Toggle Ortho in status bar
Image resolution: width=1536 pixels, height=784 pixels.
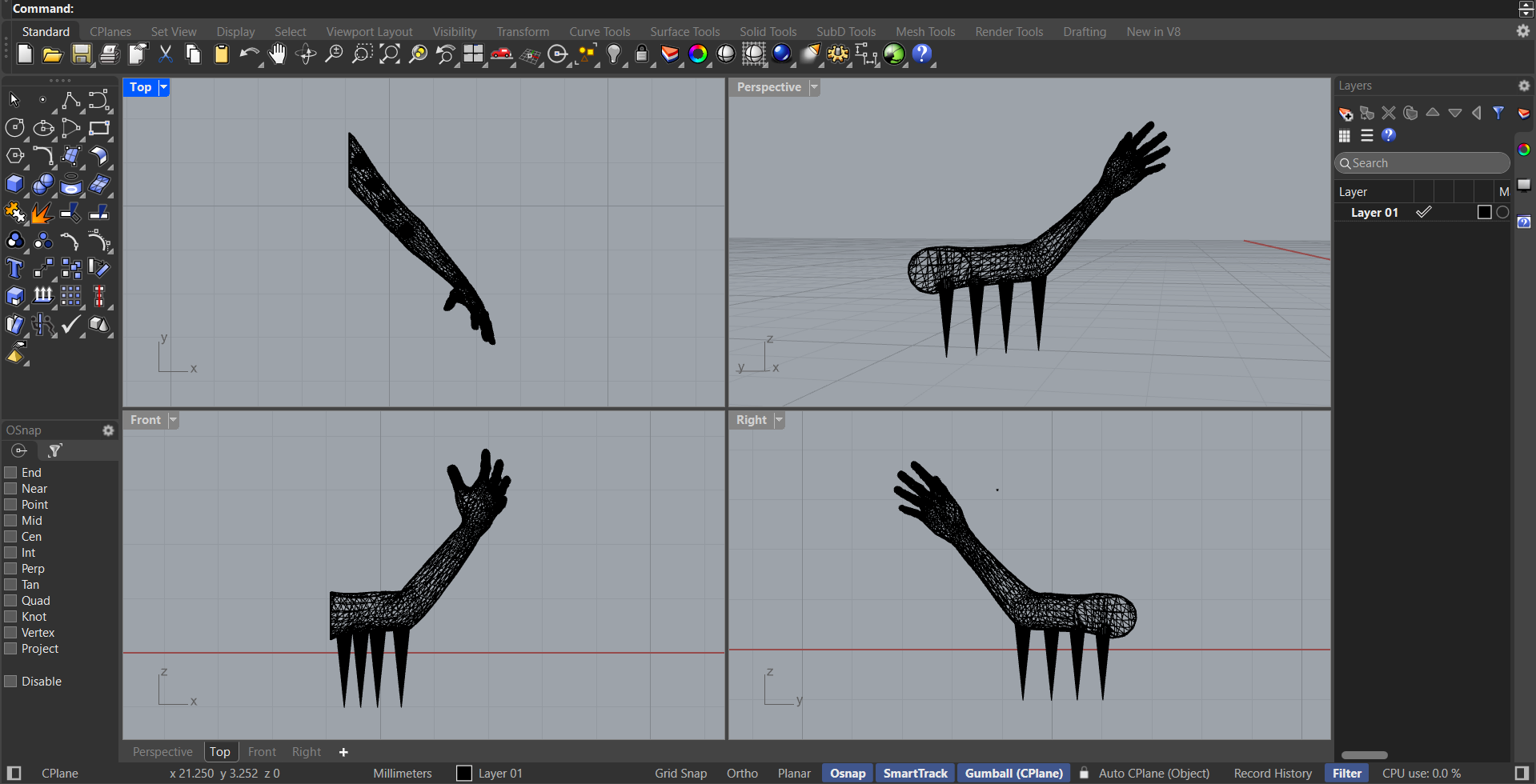[742, 774]
